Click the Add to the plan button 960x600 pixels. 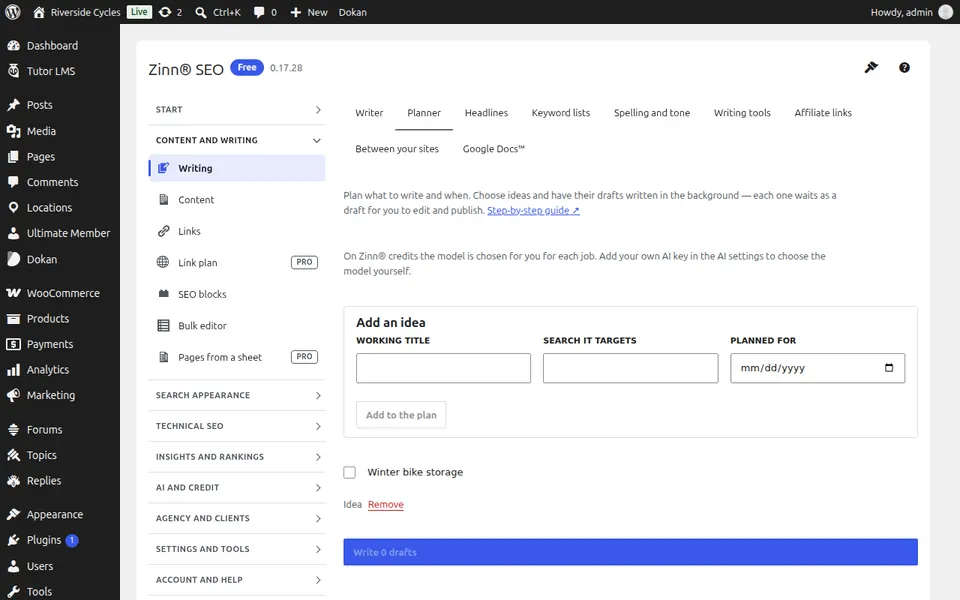coord(401,415)
